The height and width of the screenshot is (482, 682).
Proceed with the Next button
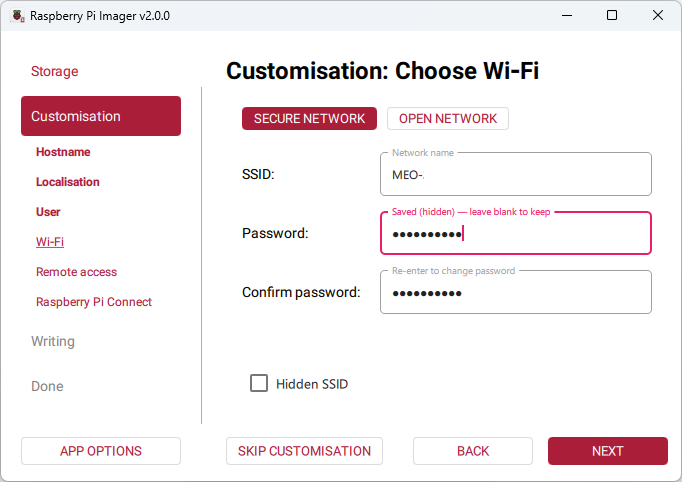(607, 451)
